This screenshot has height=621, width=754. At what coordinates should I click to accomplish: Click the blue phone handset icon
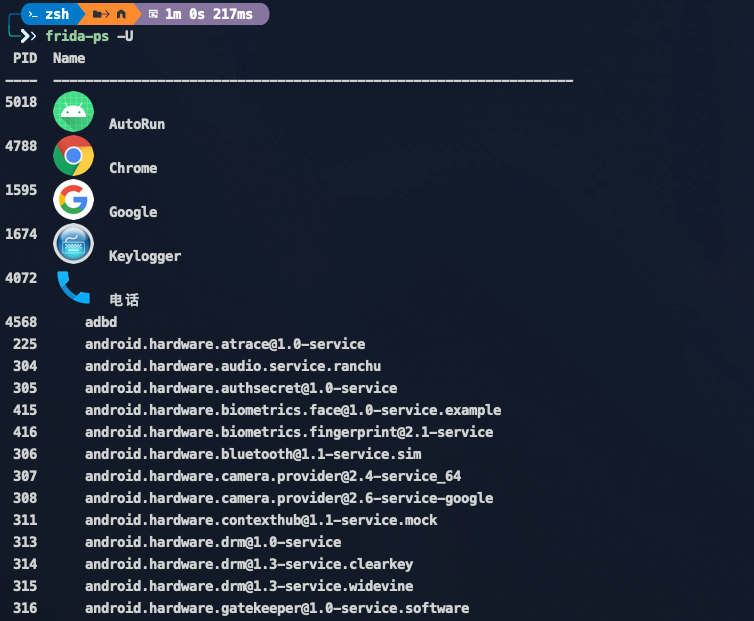point(74,287)
